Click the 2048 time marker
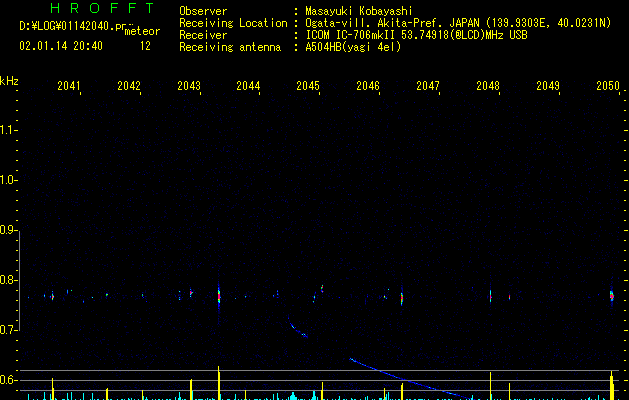This screenshot has height=400, width=629. [488, 86]
